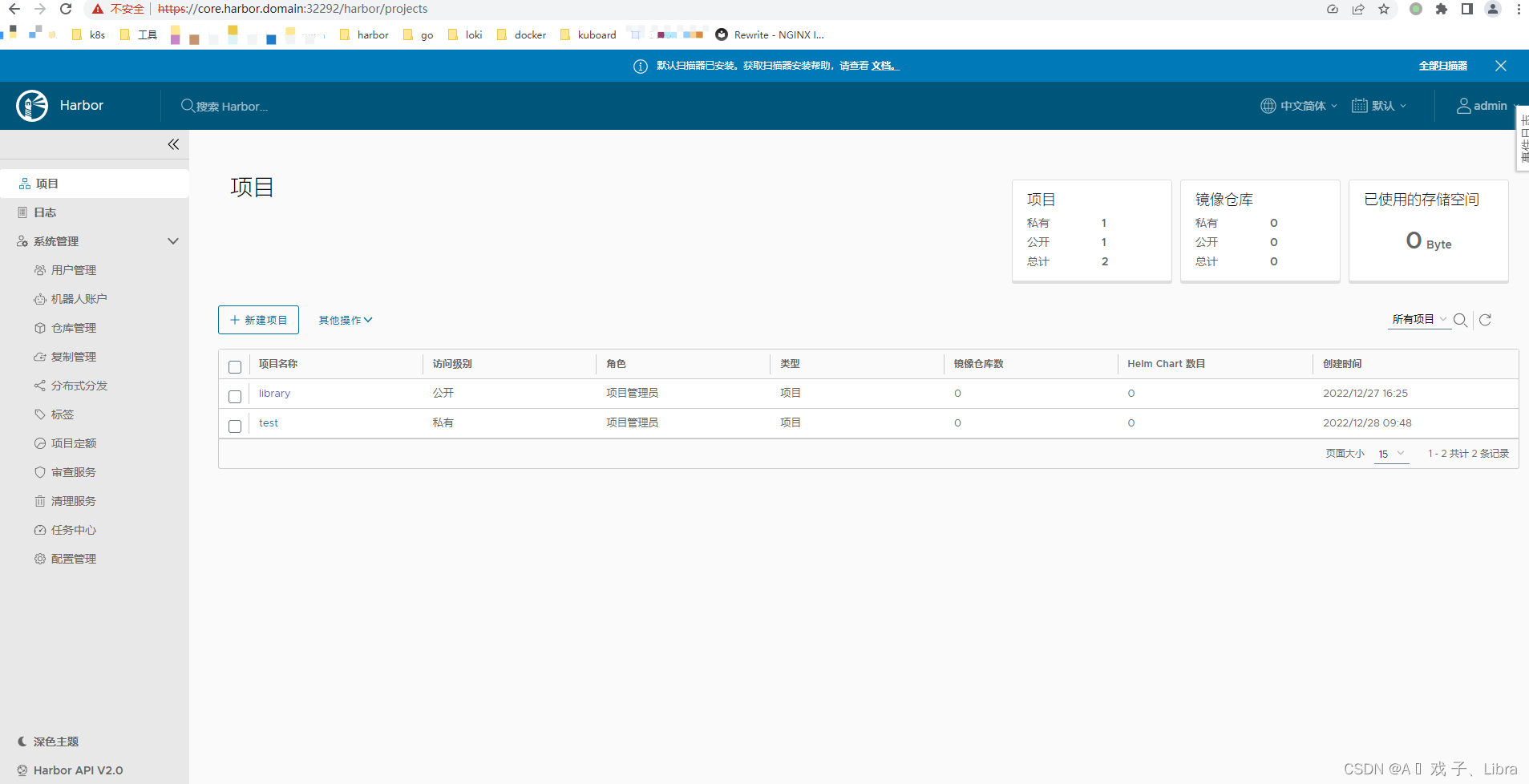Viewport: 1529px width, 784px height.
Task: Open the 中文简体 language dropdown
Action: pos(1299,106)
